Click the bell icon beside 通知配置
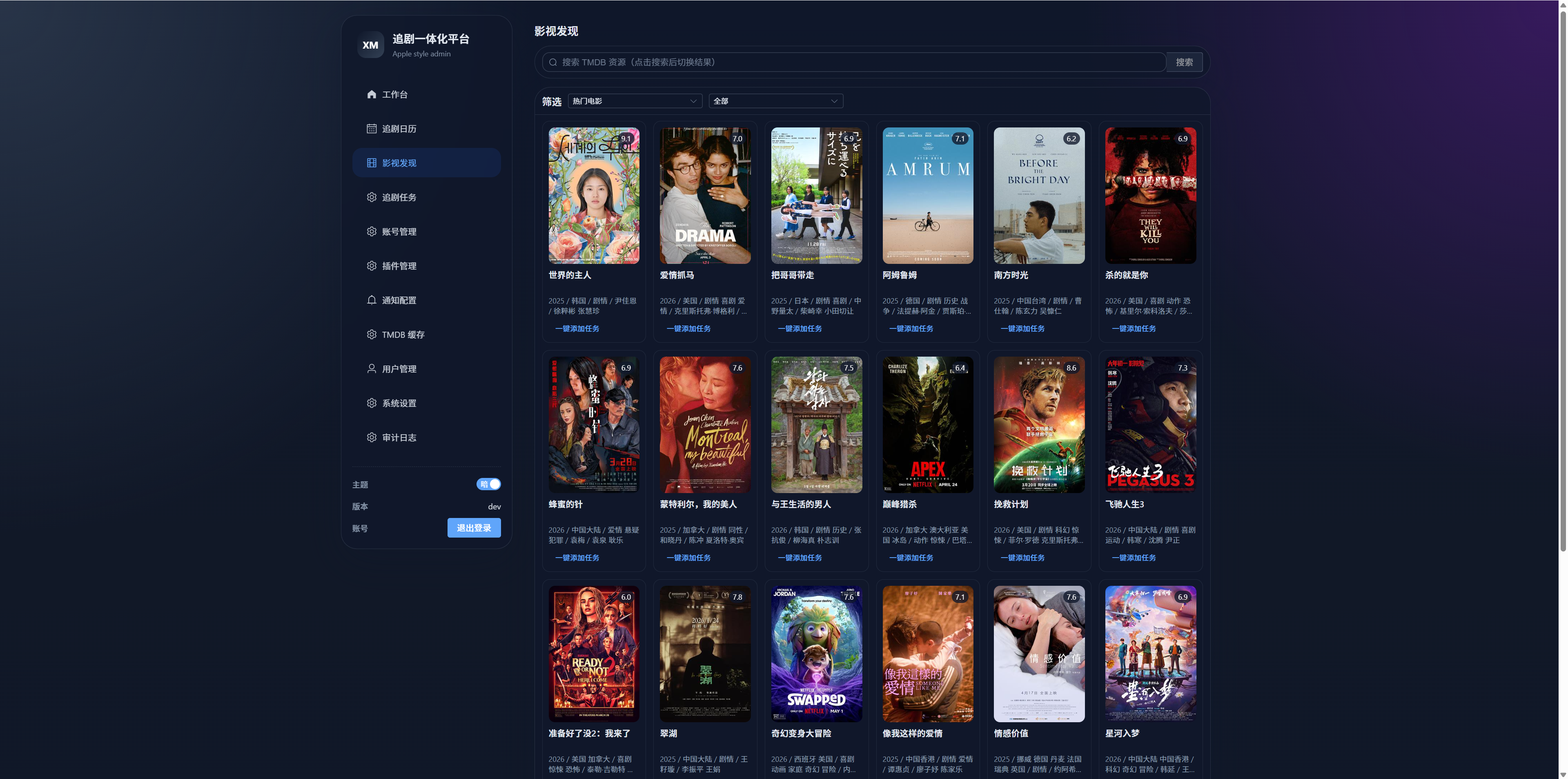This screenshot has width=1568, height=779. [371, 300]
